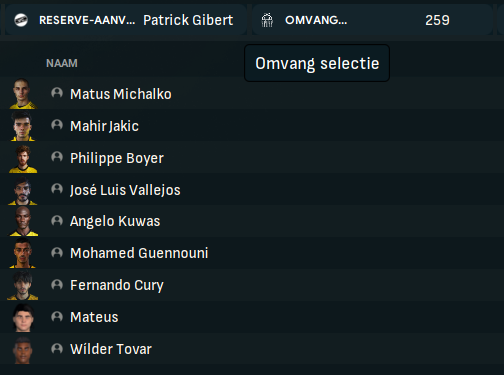
Task: Click the profile icon beside Mohamed Guennouni
Action: [x=57, y=253]
